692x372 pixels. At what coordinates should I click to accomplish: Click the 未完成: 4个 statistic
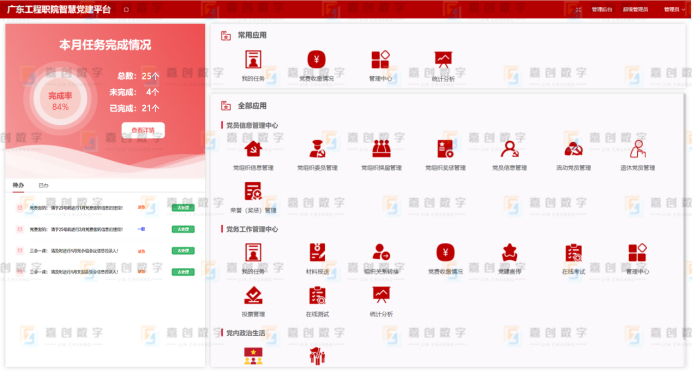[x=134, y=92]
